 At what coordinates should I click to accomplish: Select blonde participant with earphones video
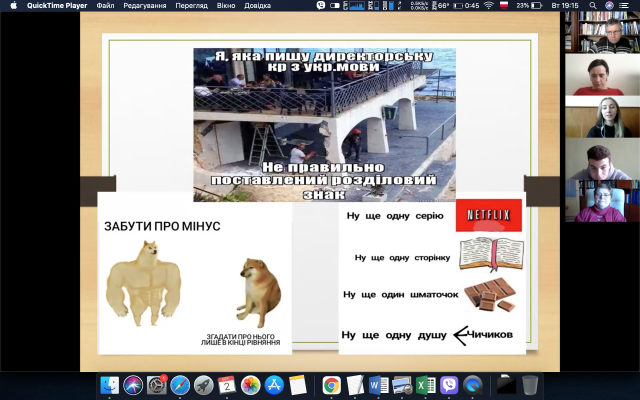(602, 117)
